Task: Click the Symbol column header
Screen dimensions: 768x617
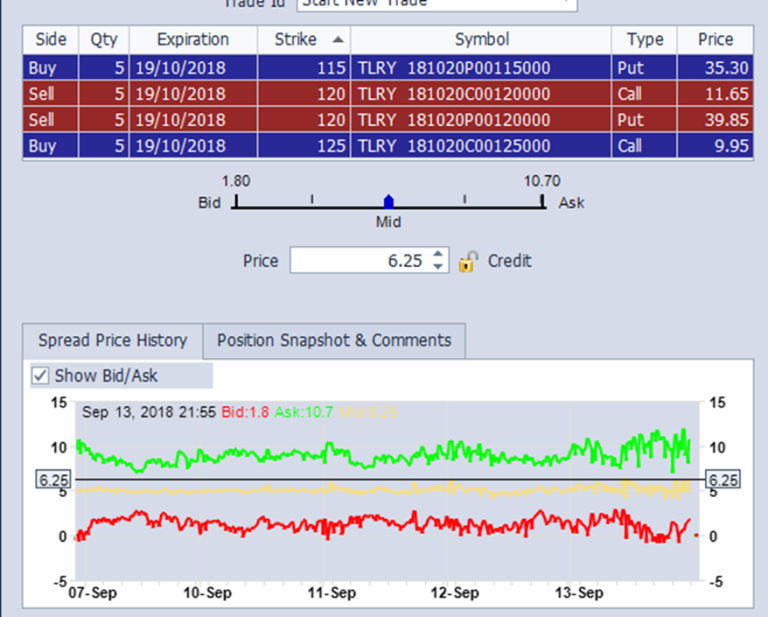Action: pos(481,40)
